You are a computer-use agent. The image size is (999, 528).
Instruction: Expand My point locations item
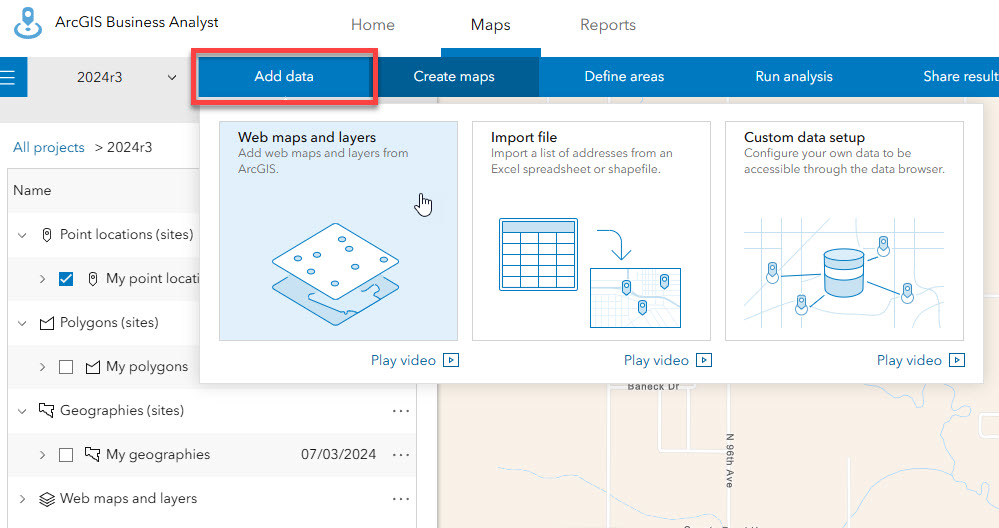pos(42,279)
